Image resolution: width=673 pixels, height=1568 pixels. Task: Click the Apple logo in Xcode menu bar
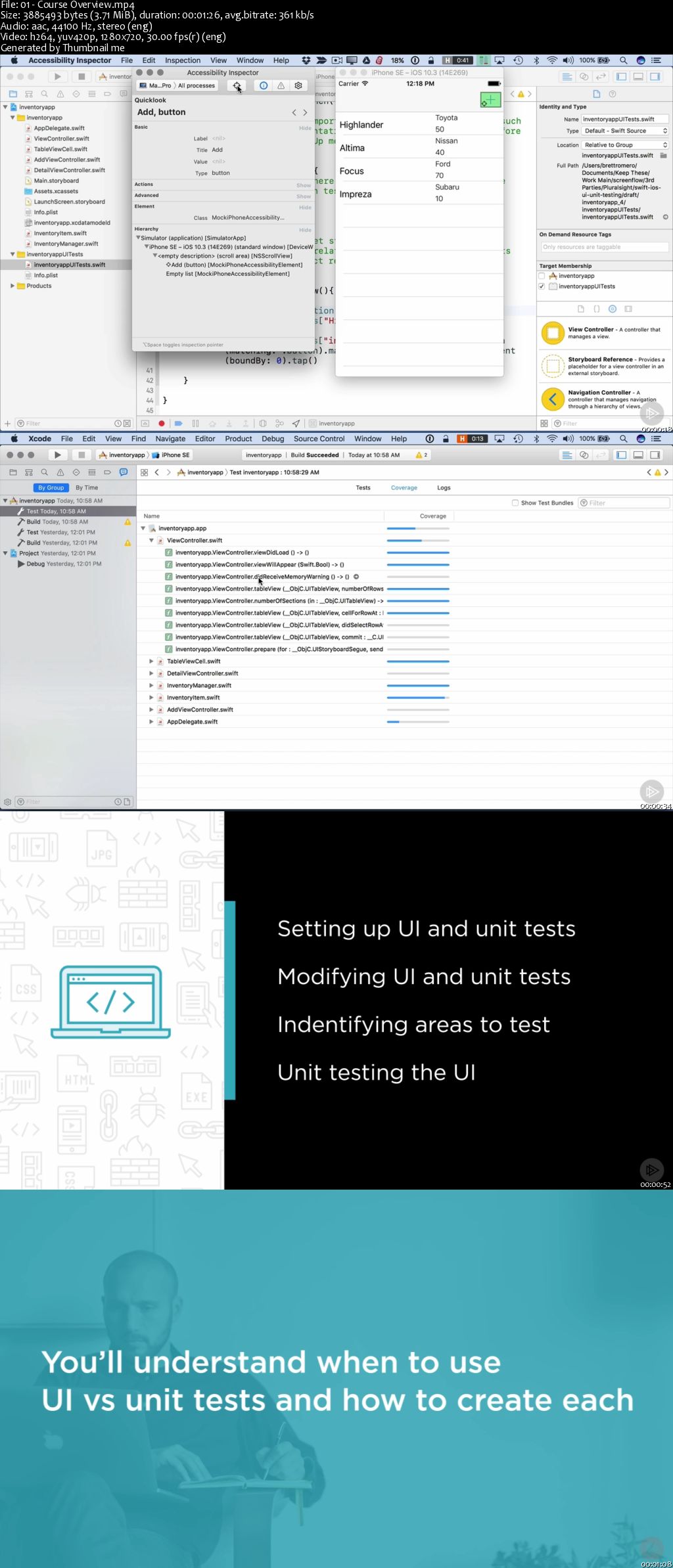(14, 439)
